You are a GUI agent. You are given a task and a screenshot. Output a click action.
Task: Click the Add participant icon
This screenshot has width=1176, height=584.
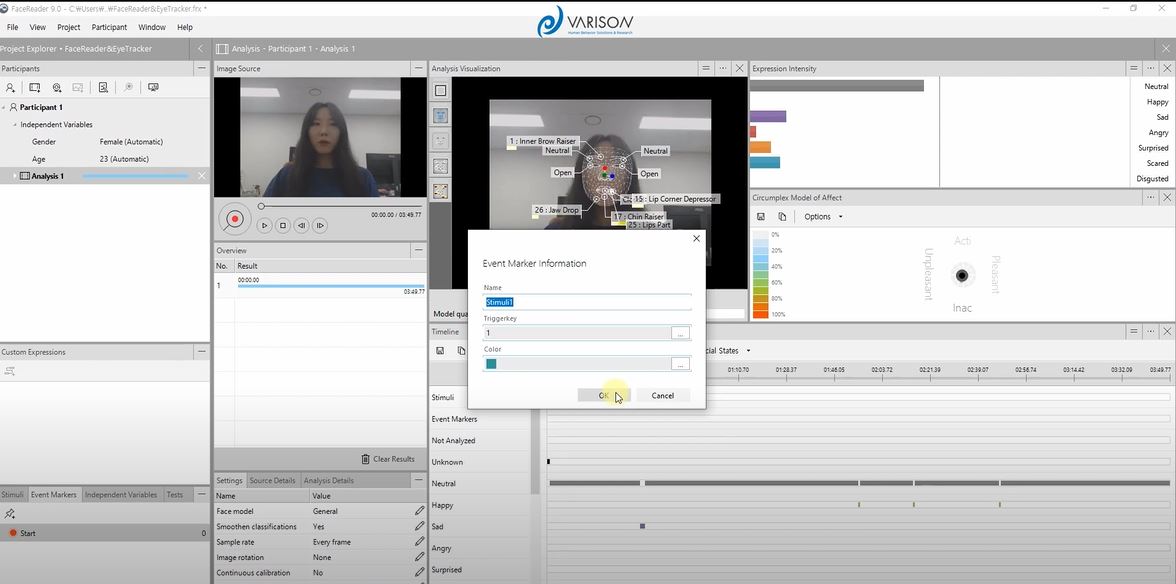(x=10, y=88)
